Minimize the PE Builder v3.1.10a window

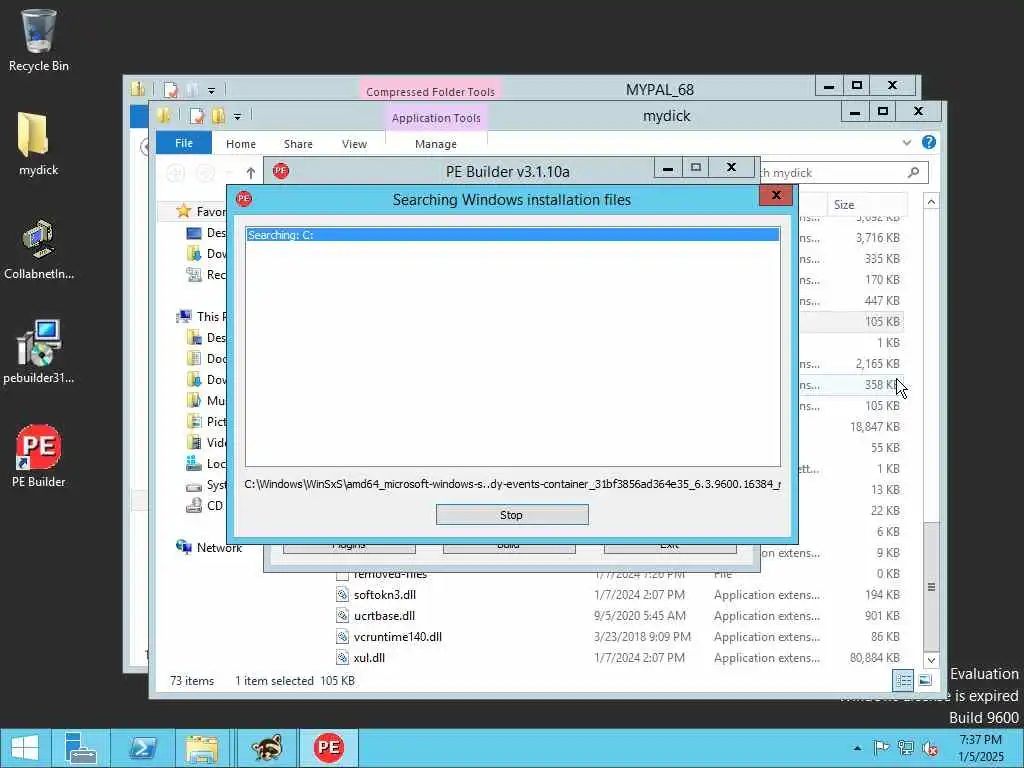[667, 168]
